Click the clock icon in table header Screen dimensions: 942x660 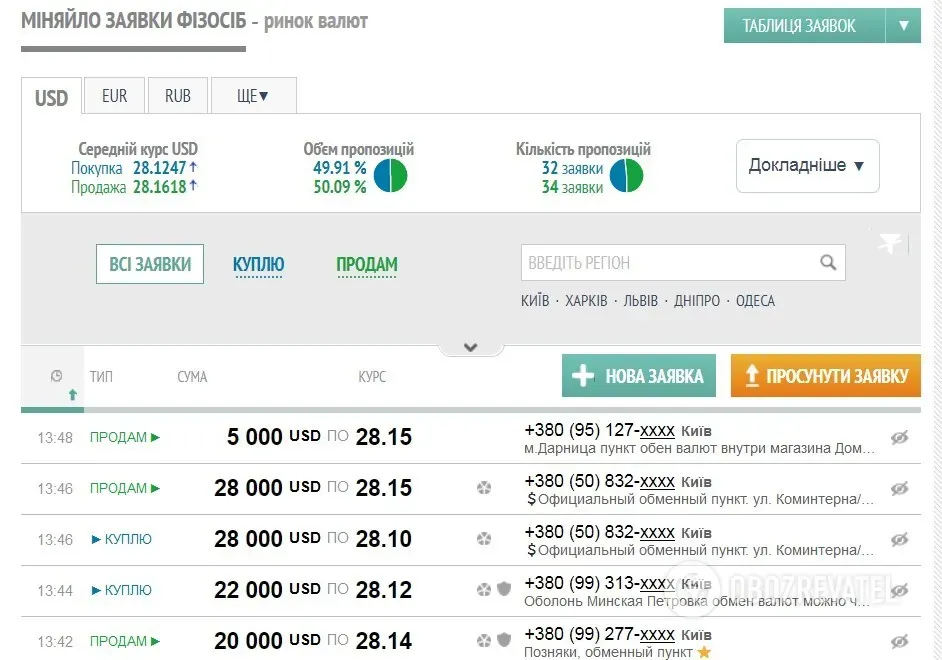[56, 376]
